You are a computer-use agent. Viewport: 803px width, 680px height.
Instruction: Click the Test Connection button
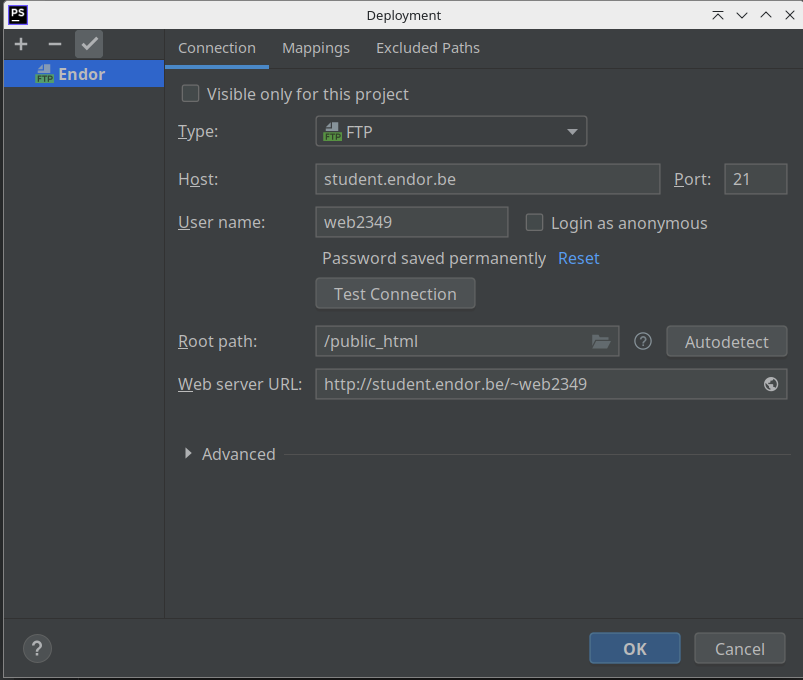coord(395,294)
